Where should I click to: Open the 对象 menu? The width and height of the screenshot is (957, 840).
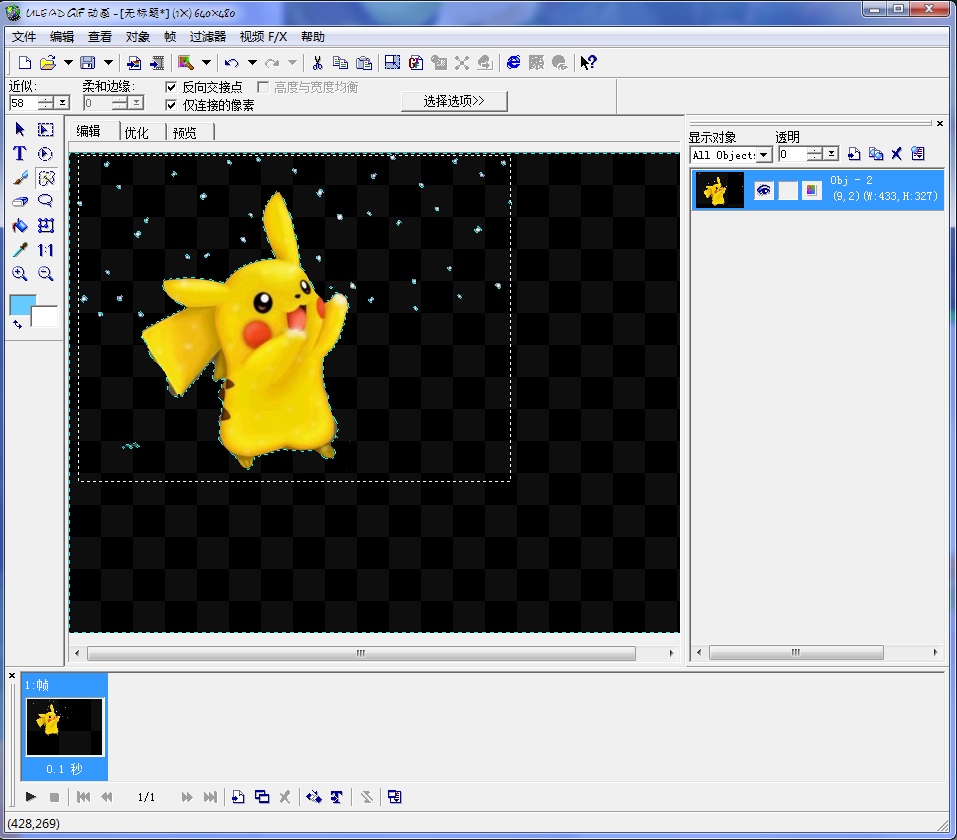tap(137, 37)
